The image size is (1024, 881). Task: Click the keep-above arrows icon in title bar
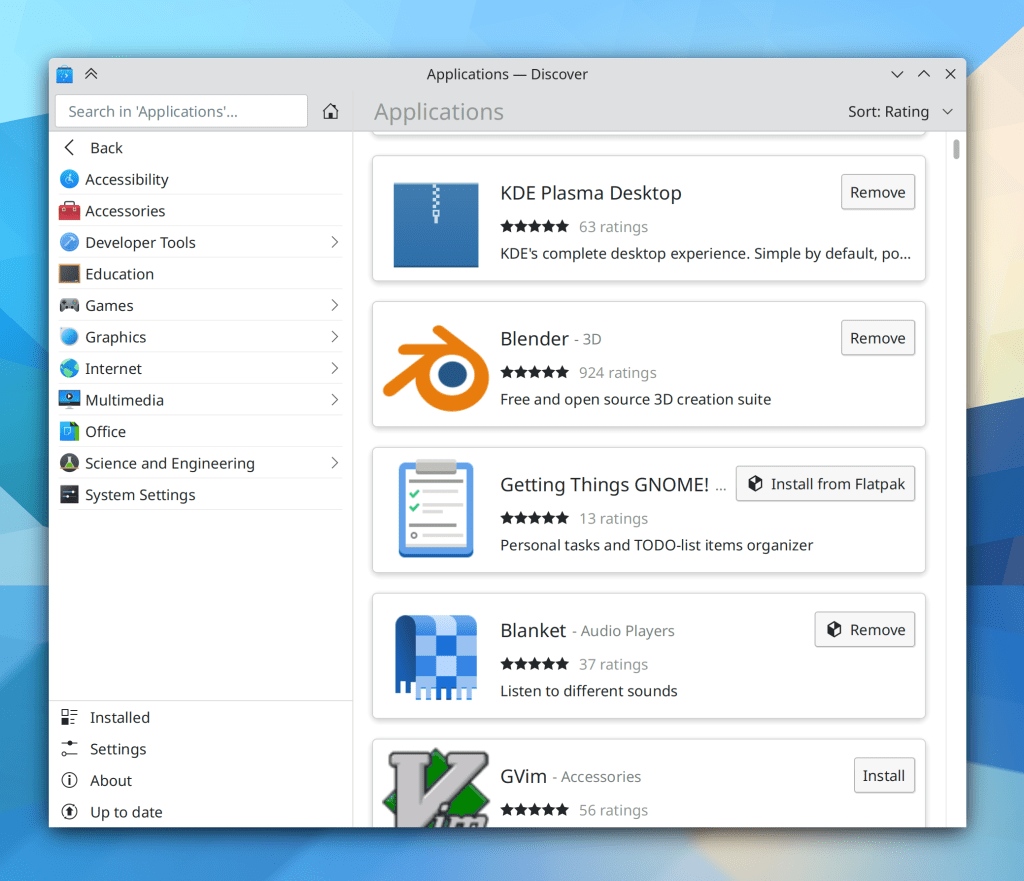tap(91, 74)
